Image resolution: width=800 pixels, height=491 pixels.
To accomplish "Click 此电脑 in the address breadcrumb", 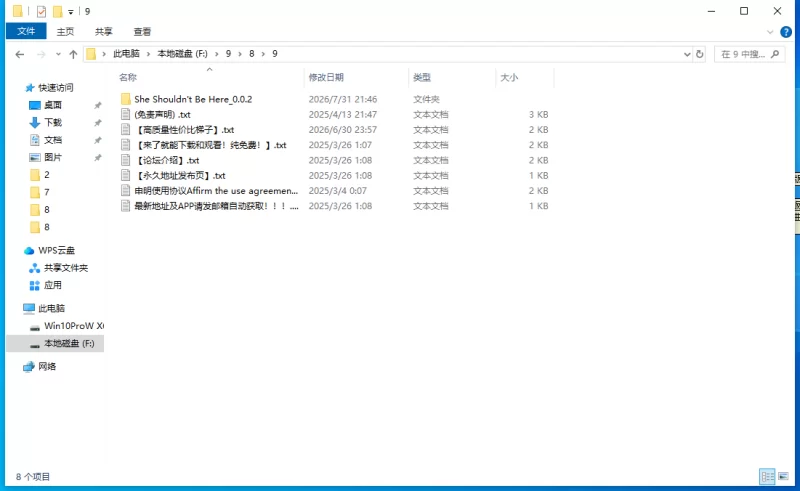I will (127, 54).
